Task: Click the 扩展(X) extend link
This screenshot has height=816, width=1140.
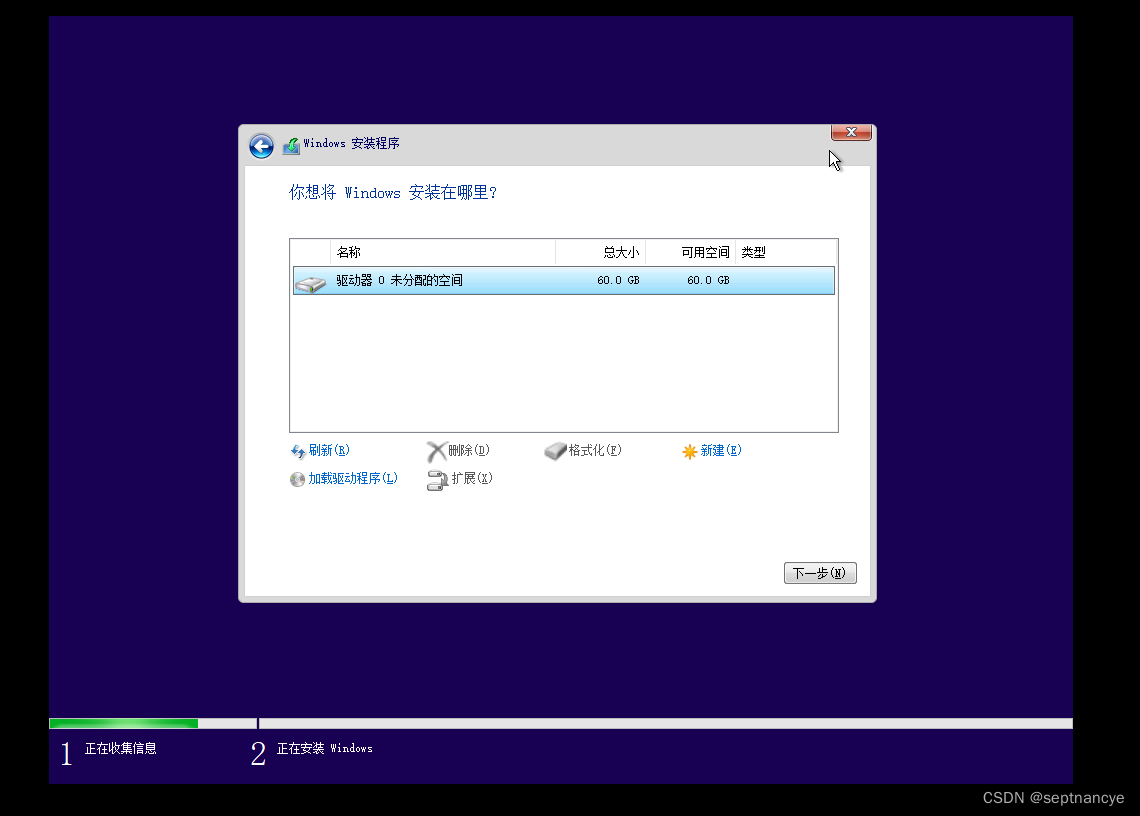Action: pos(472,478)
